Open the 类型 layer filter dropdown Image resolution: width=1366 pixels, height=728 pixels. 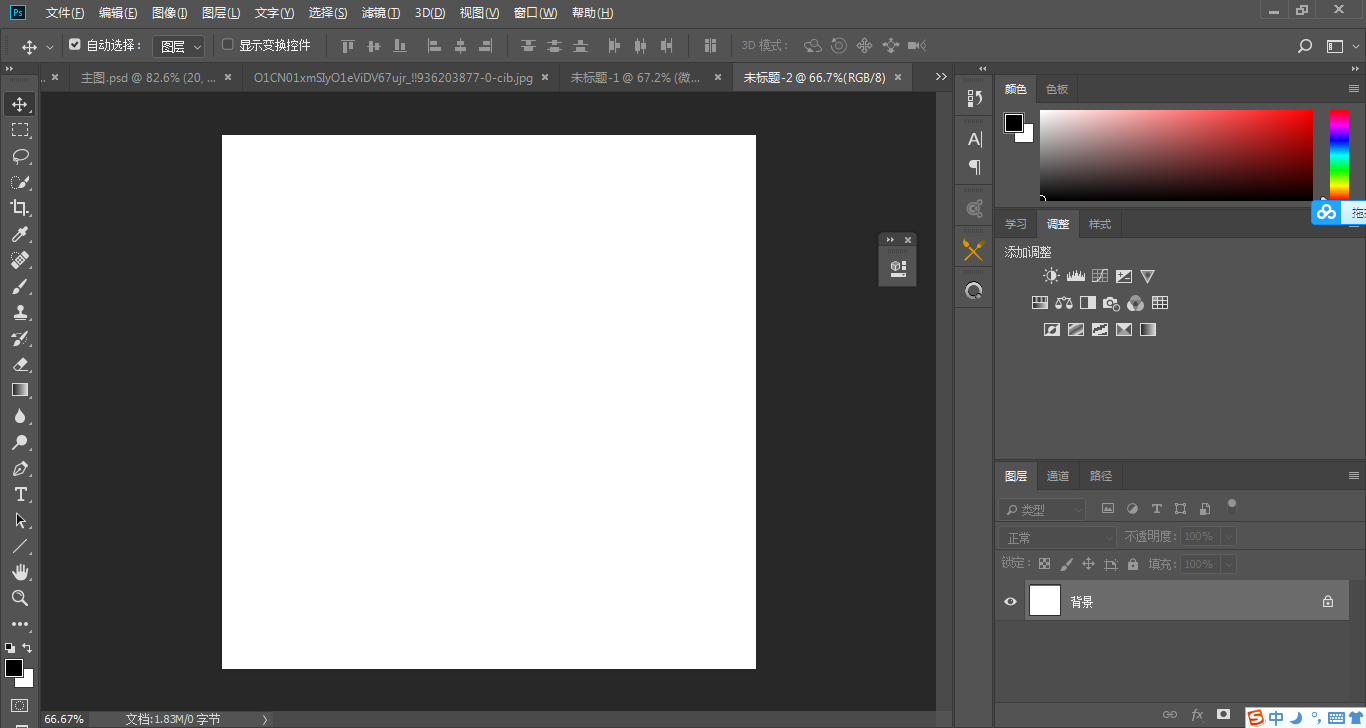1042,509
